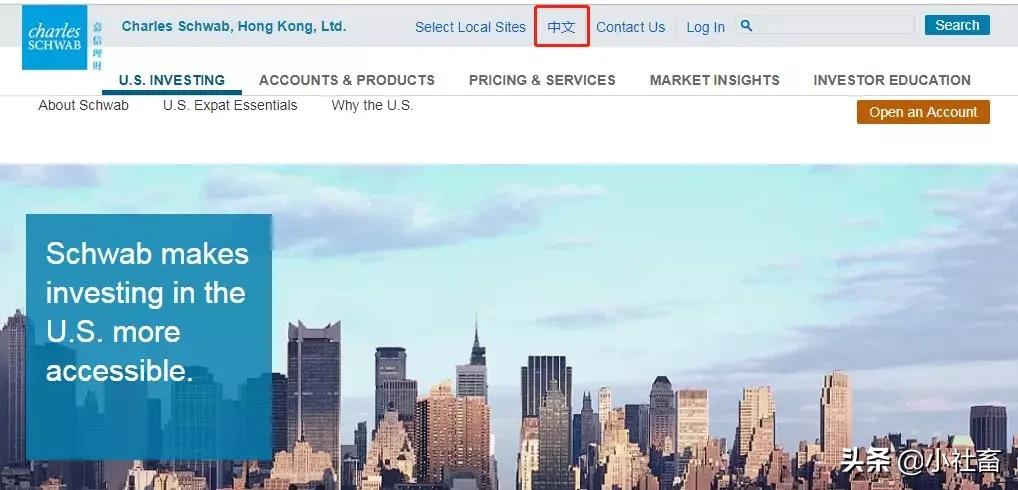The height and width of the screenshot is (490, 1018).
Task: Click the magnifier icon in search box
Action: (x=746, y=26)
